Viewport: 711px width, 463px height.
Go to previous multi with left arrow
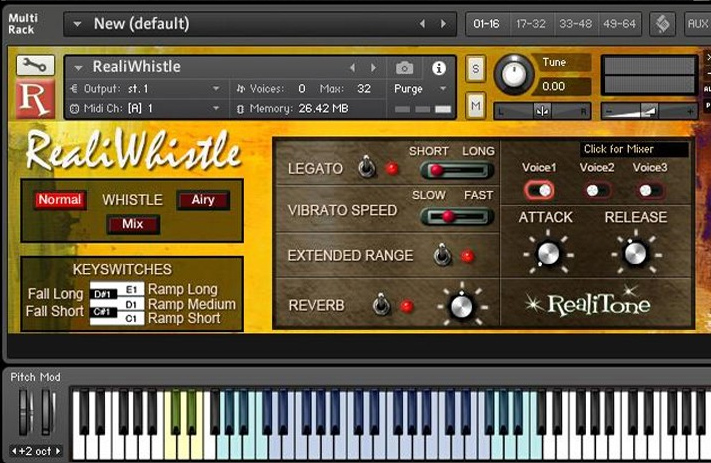422,24
